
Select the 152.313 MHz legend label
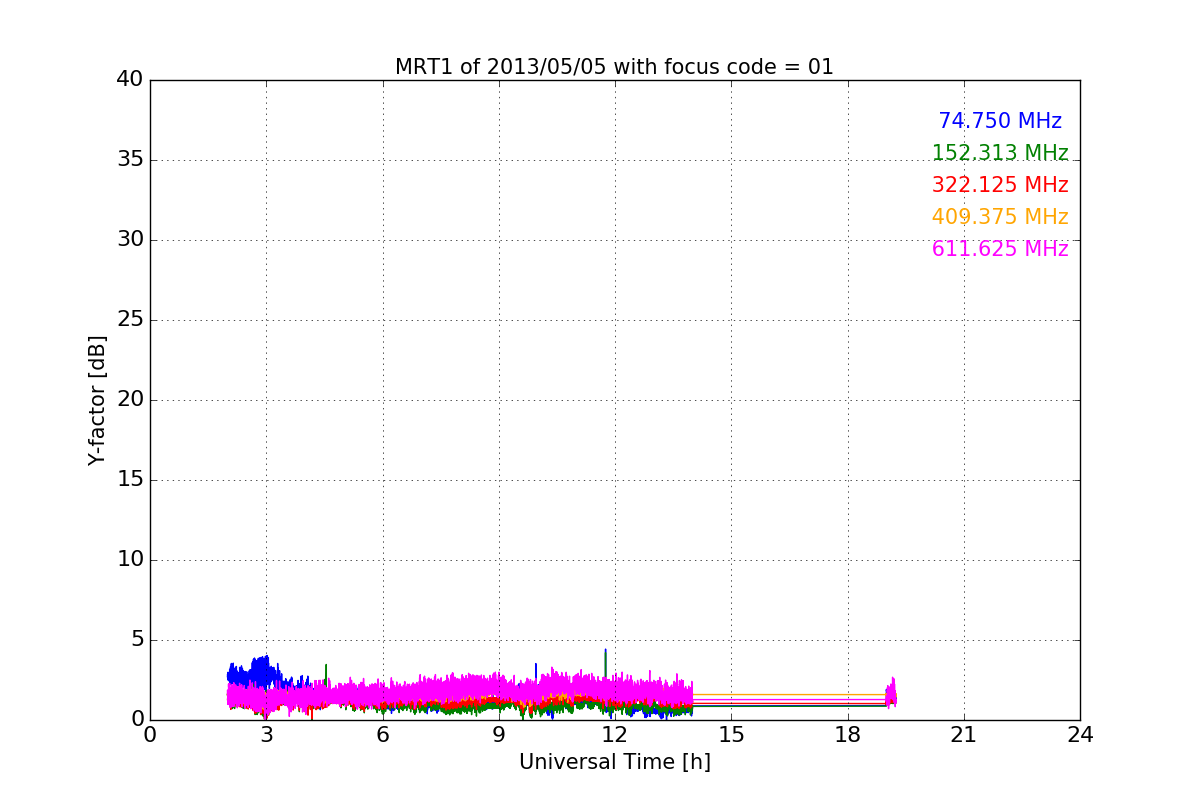tap(1000, 153)
